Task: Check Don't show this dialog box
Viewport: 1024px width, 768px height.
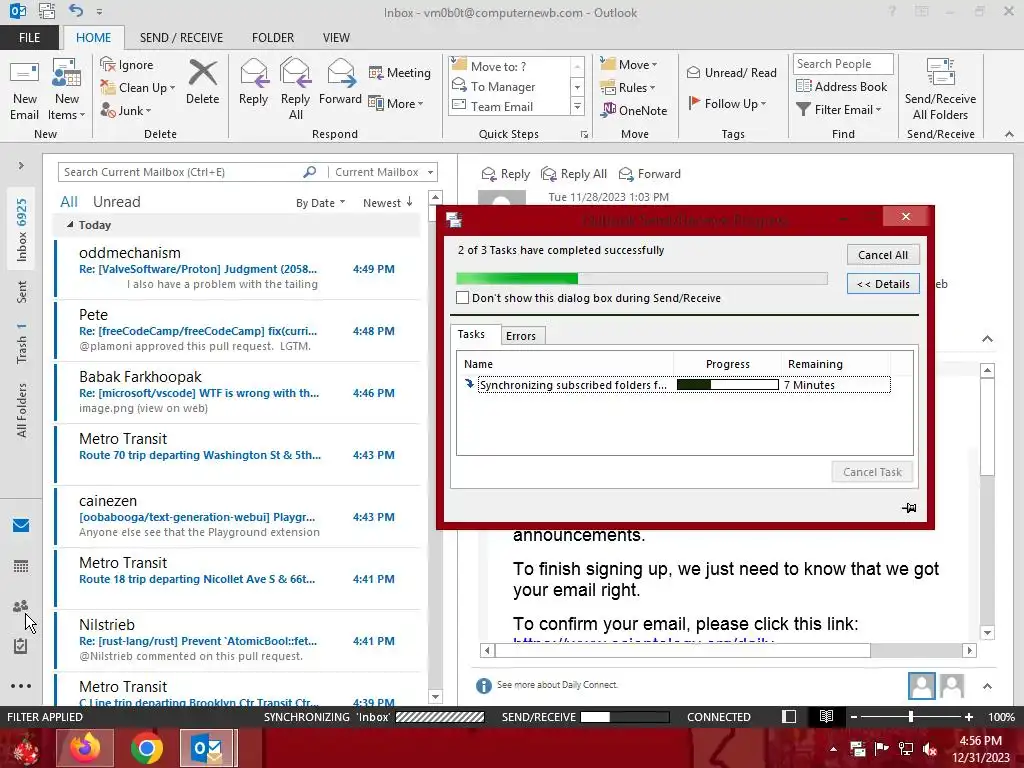Action: (462, 298)
